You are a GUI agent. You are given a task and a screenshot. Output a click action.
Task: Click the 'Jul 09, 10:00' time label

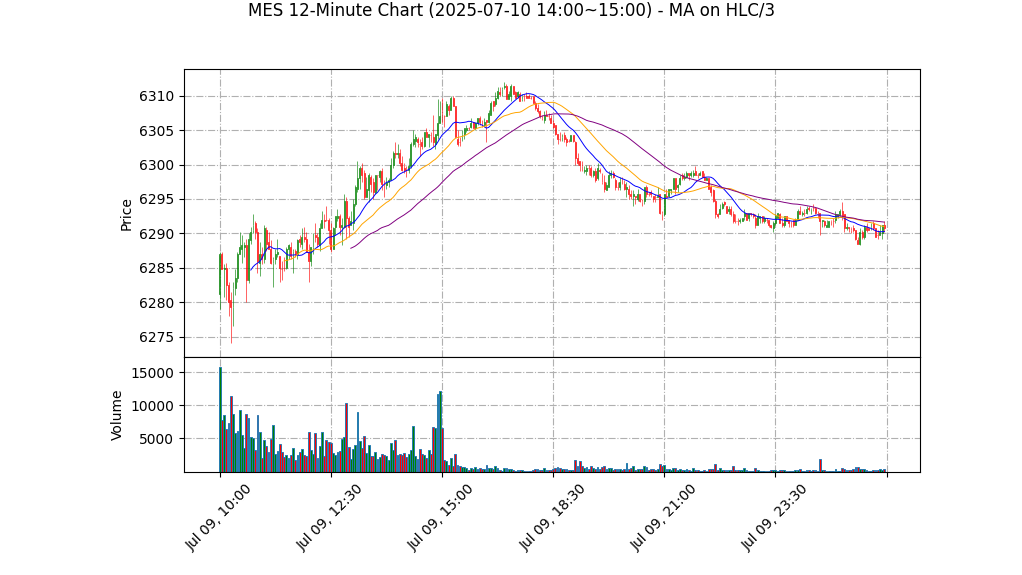click(x=218, y=518)
